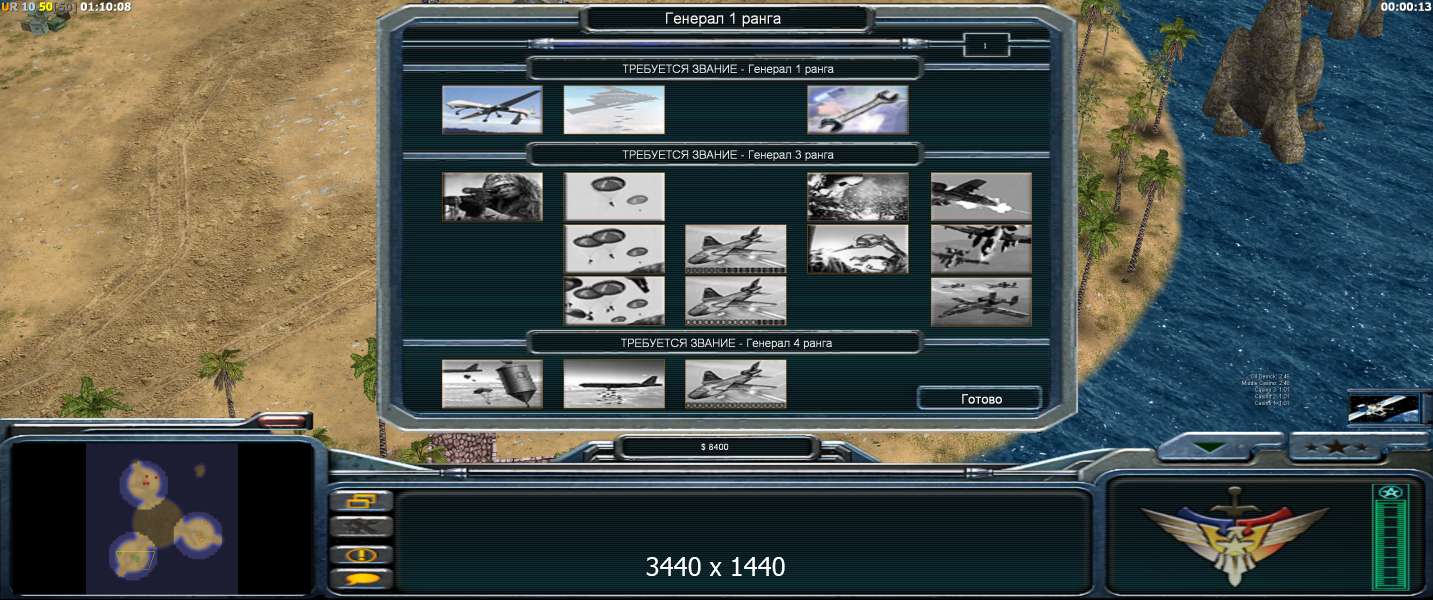Click the green segmented power meter

pos(1389,543)
